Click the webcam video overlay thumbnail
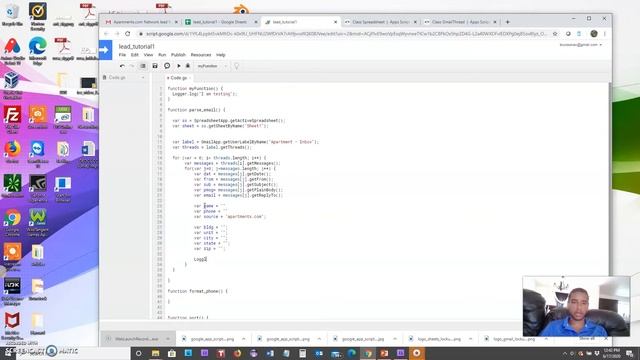Screen dimensions: 640x360 [x=576, y=306]
